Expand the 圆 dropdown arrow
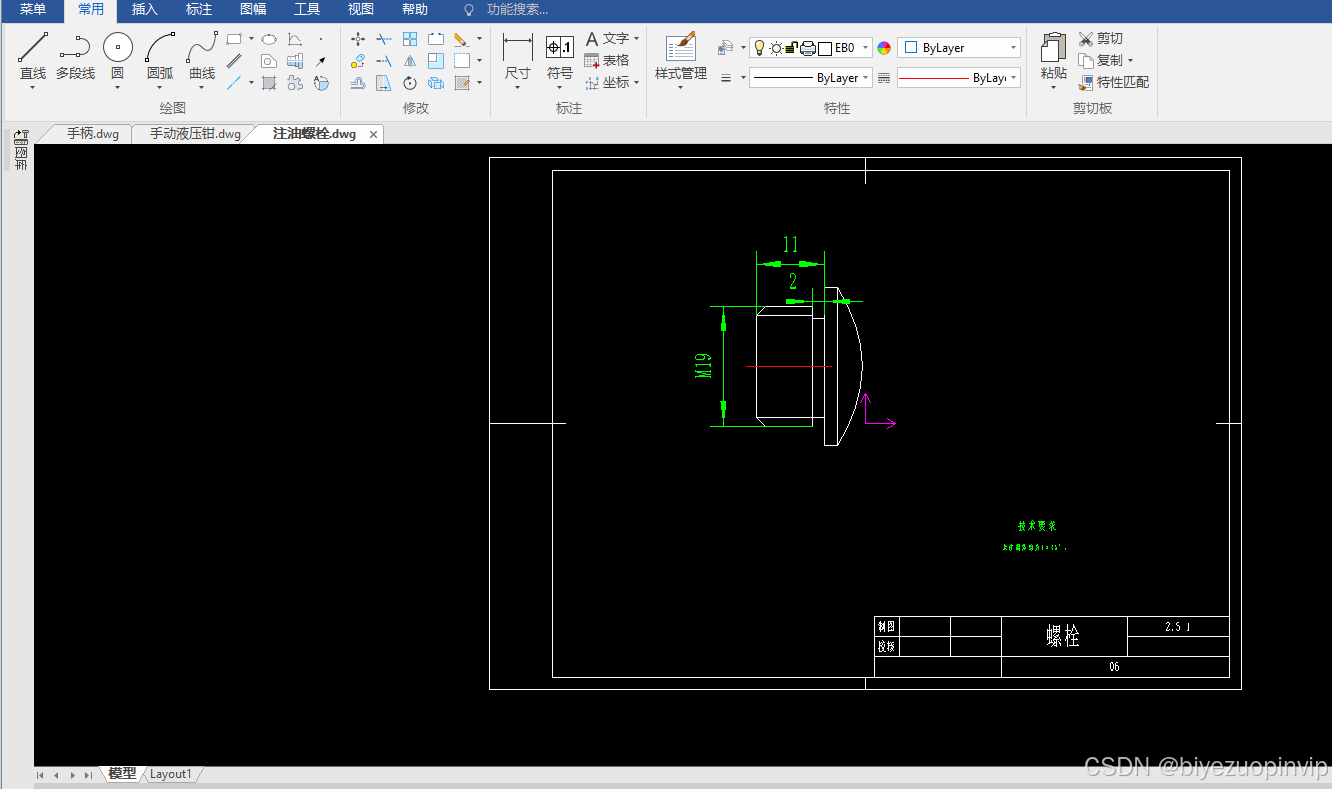Viewport: 1332px width, 789px height. [x=118, y=88]
